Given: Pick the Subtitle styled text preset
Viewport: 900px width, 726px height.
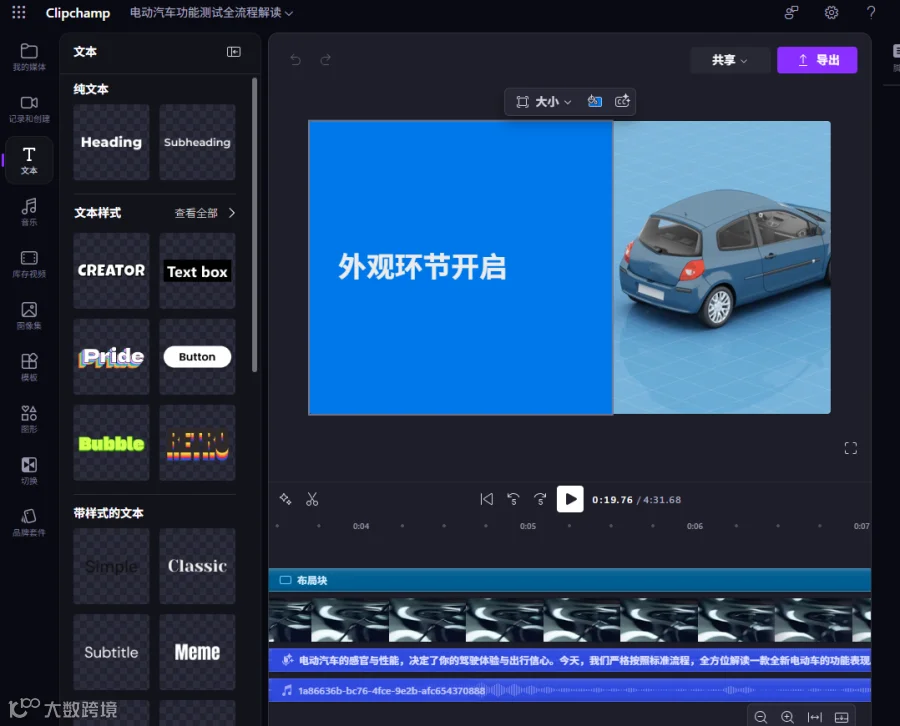Looking at the screenshot, I should click(x=111, y=652).
